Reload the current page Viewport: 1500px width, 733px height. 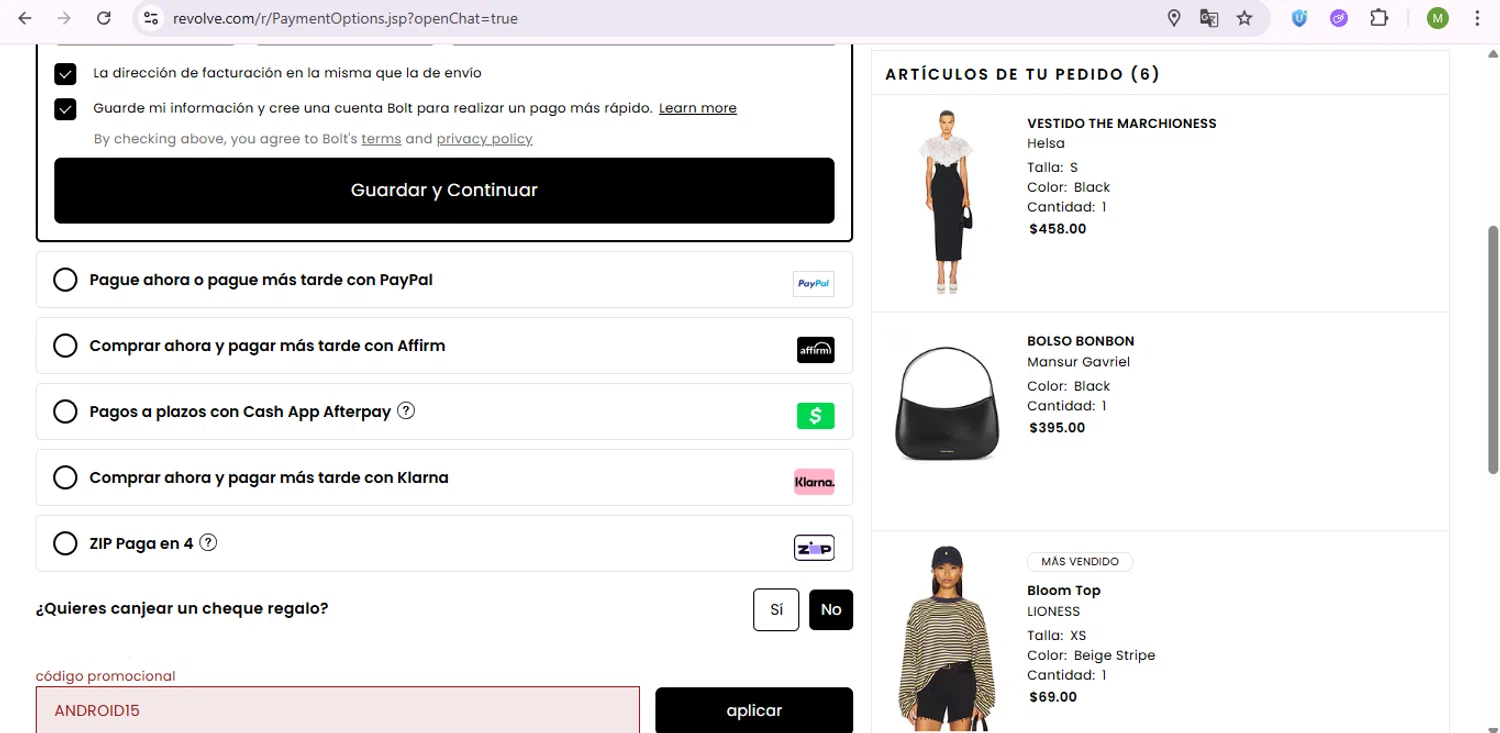[x=104, y=18]
